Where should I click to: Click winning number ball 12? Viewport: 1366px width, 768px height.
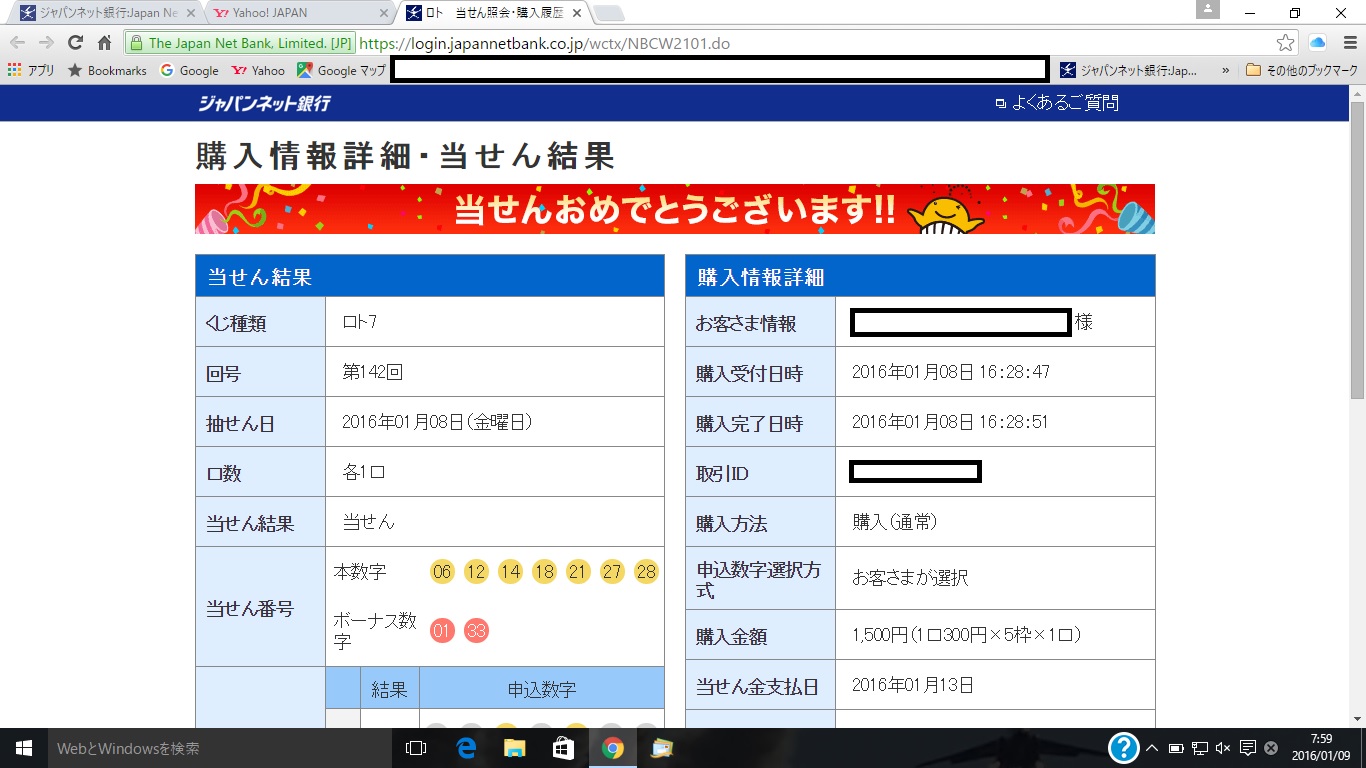pos(476,572)
